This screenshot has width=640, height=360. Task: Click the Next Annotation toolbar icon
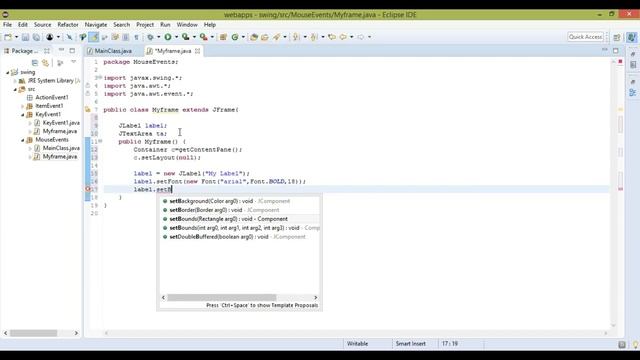click(296, 37)
